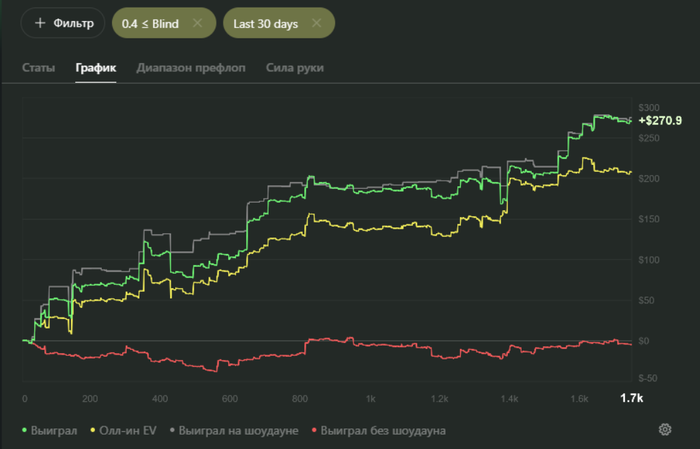
Task: Remove the 0.4 ≤ Blind filter chip
Action: tap(196, 22)
